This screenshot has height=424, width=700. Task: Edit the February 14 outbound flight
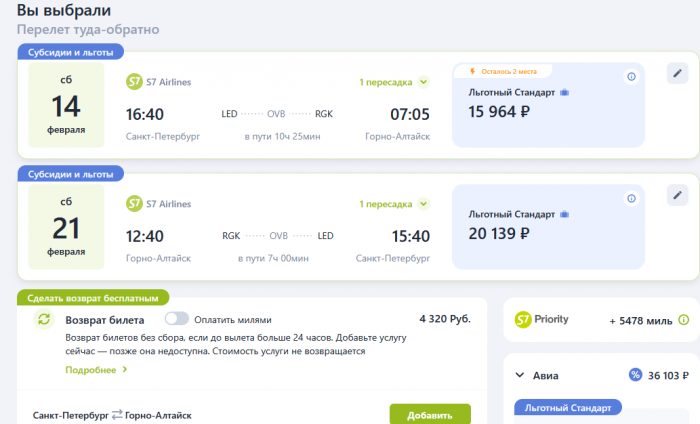click(x=677, y=73)
